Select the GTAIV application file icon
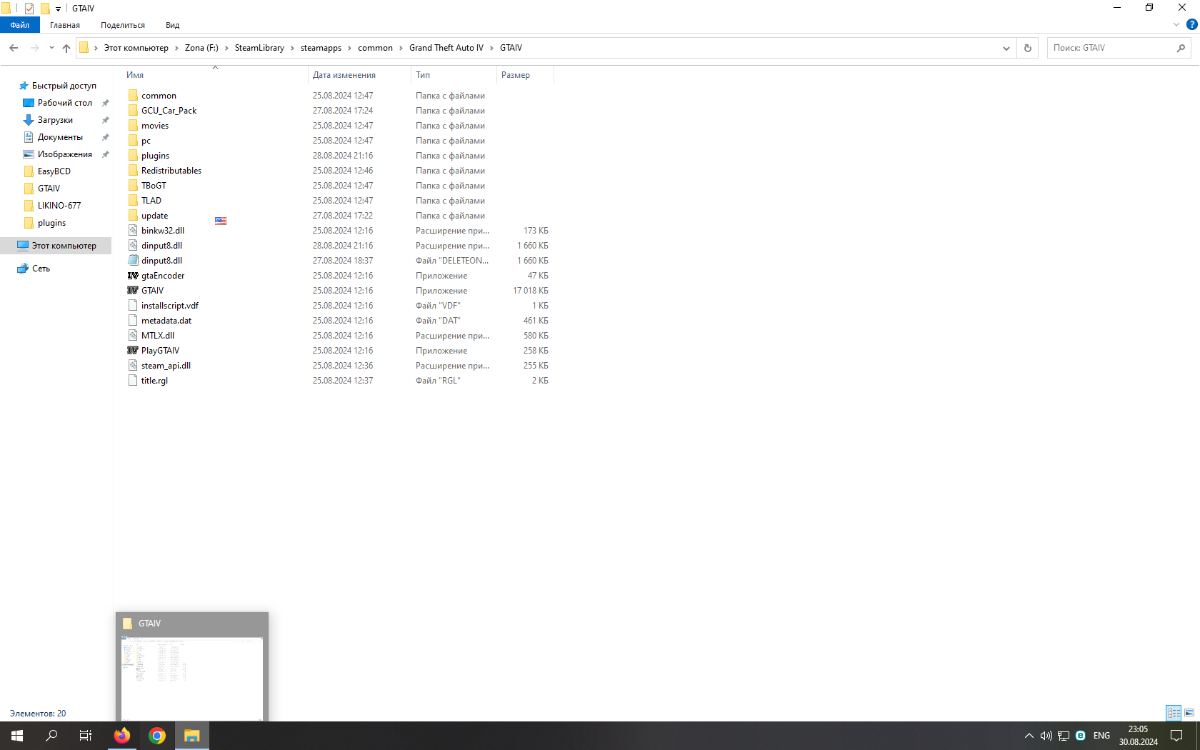 click(x=132, y=290)
